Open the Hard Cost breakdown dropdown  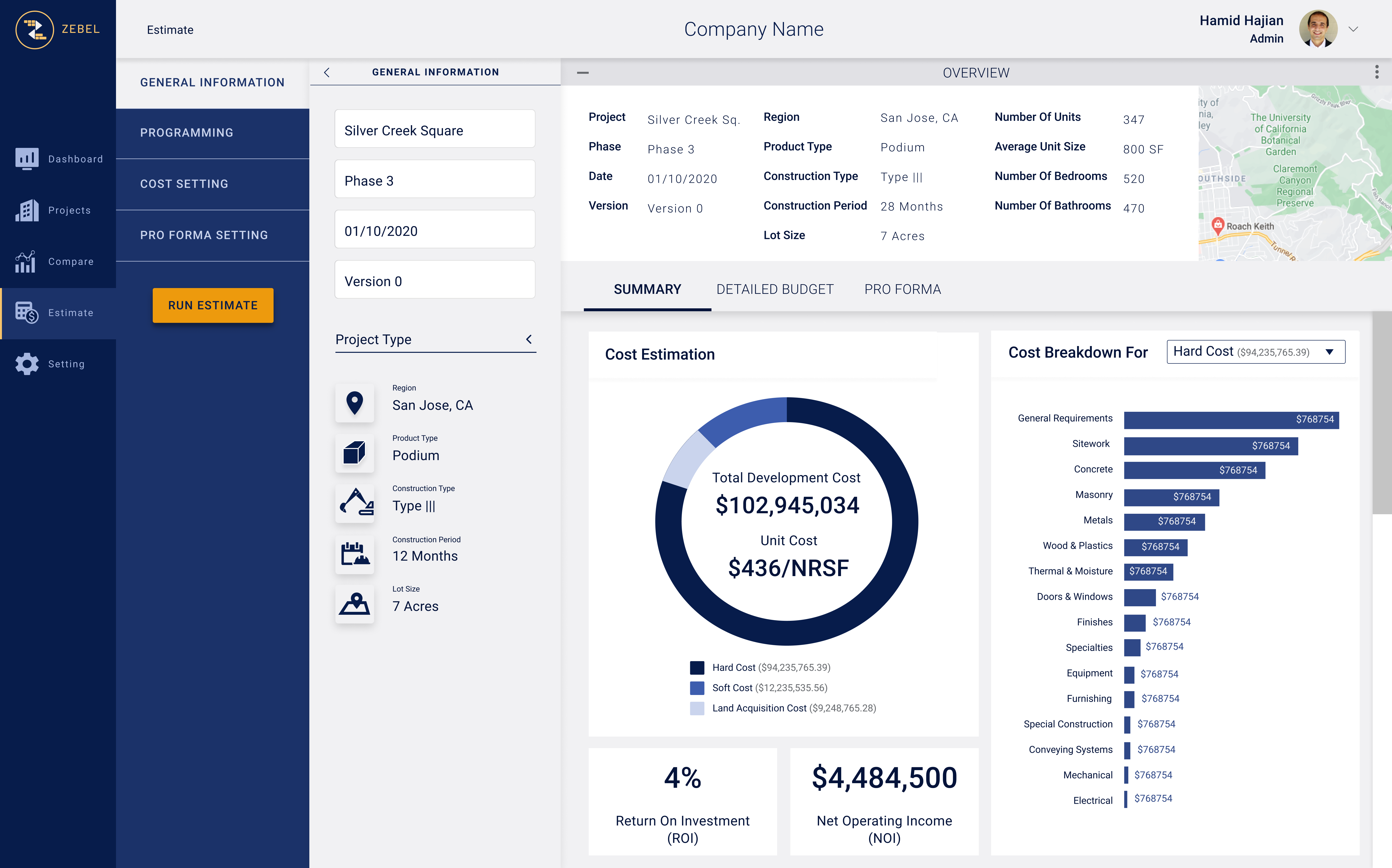click(1255, 352)
